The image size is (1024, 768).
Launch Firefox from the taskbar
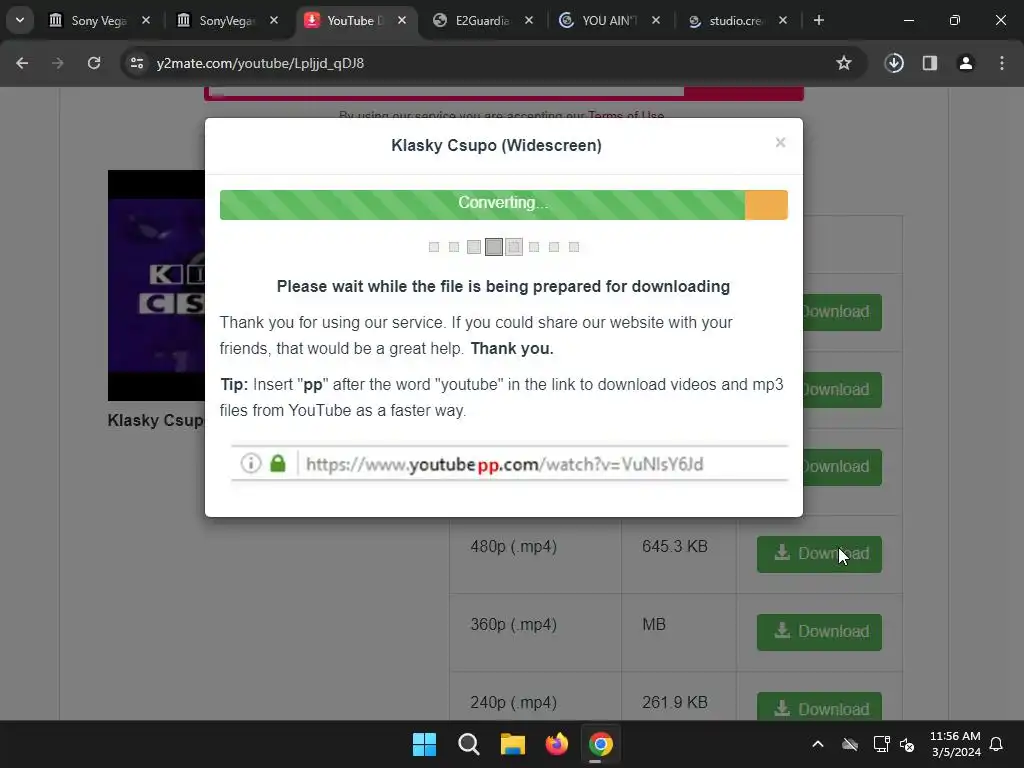pyautogui.click(x=556, y=744)
